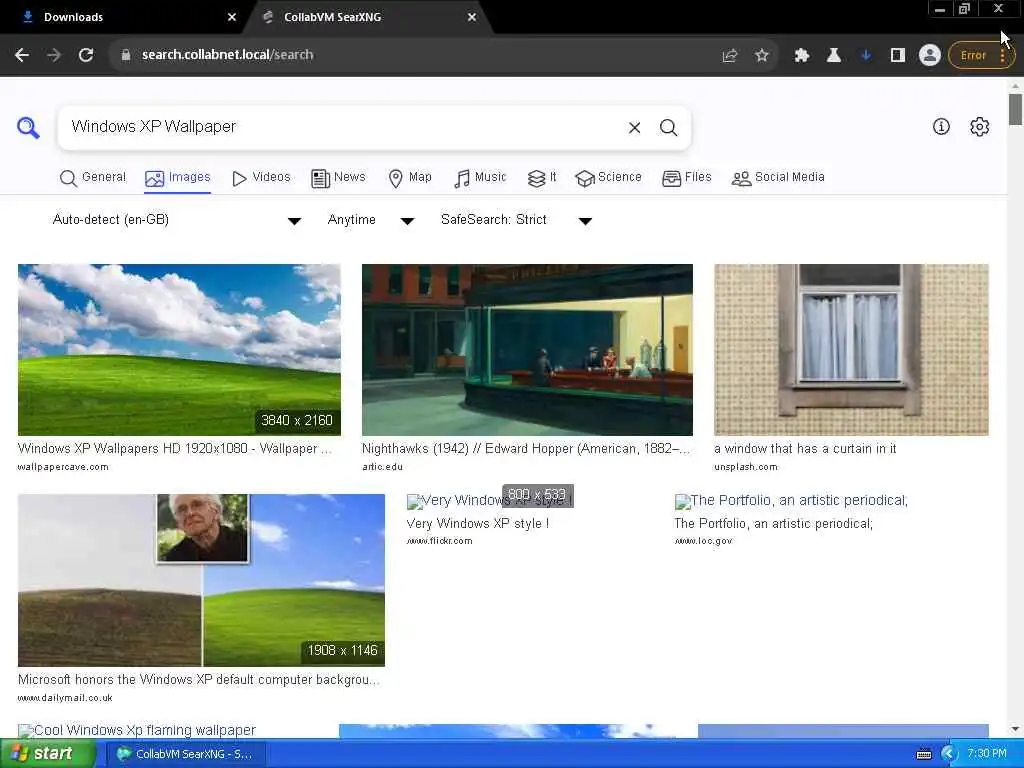Click the forward navigation arrow

(54, 55)
